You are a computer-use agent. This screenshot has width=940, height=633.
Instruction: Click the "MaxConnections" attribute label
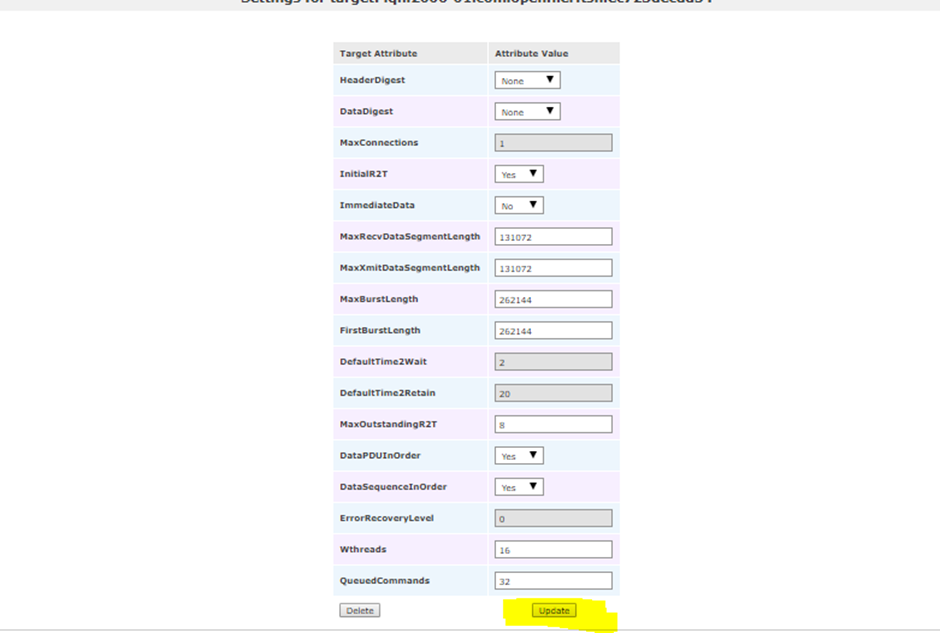coord(379,143)
